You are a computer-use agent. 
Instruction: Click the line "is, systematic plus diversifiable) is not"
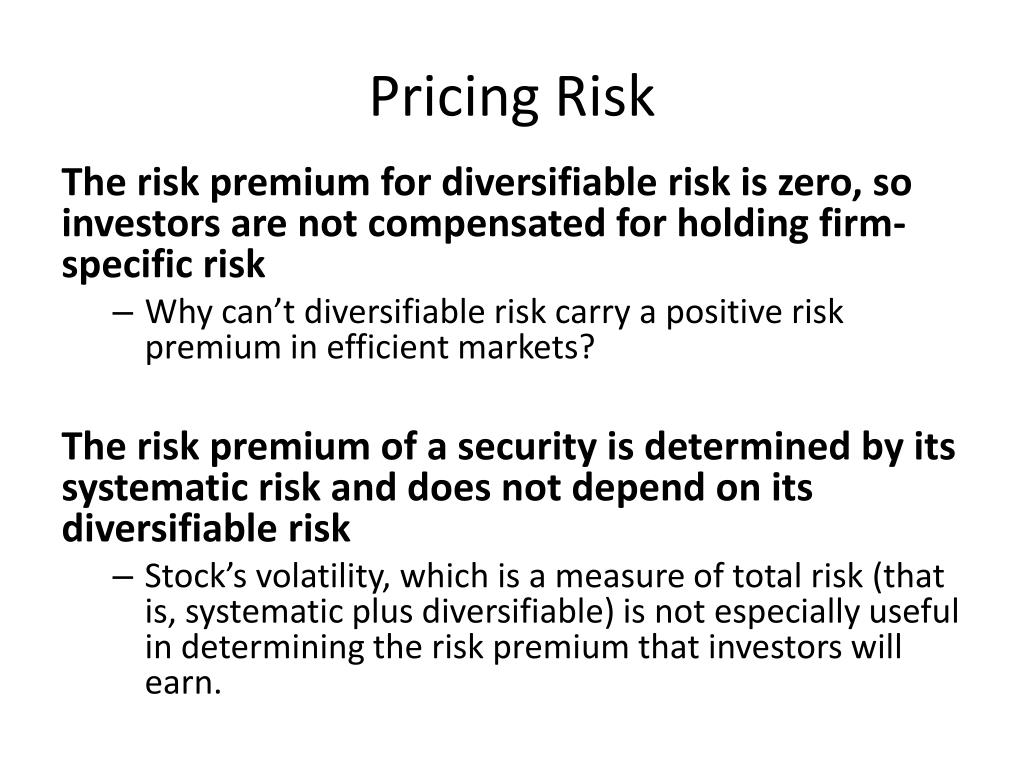click(x=551, y=613)
